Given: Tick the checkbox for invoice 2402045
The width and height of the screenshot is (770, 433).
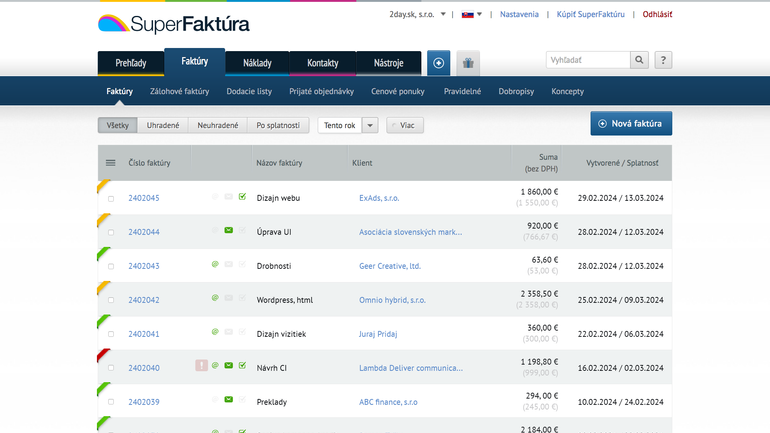Looking at the screenshot, I should (x=111, y=198).
